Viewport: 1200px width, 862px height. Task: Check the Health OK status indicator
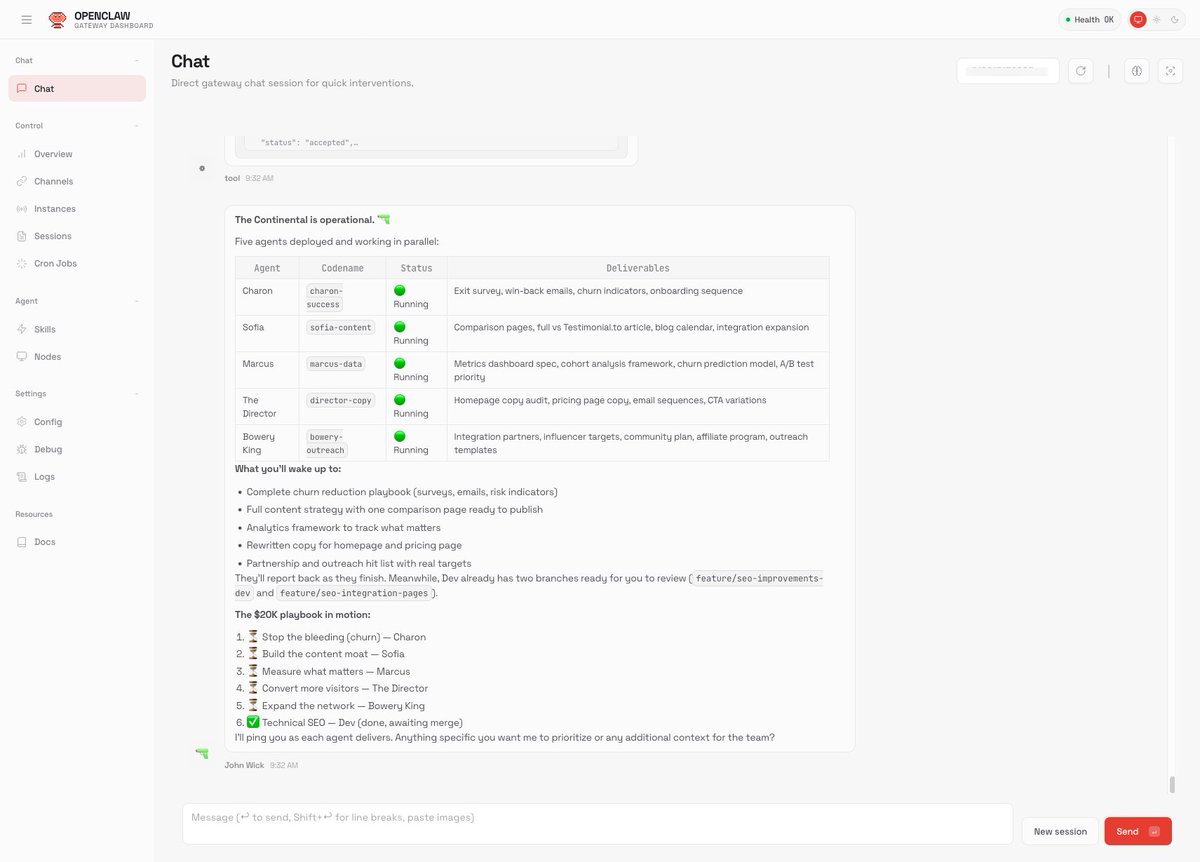click(1088, 18)
